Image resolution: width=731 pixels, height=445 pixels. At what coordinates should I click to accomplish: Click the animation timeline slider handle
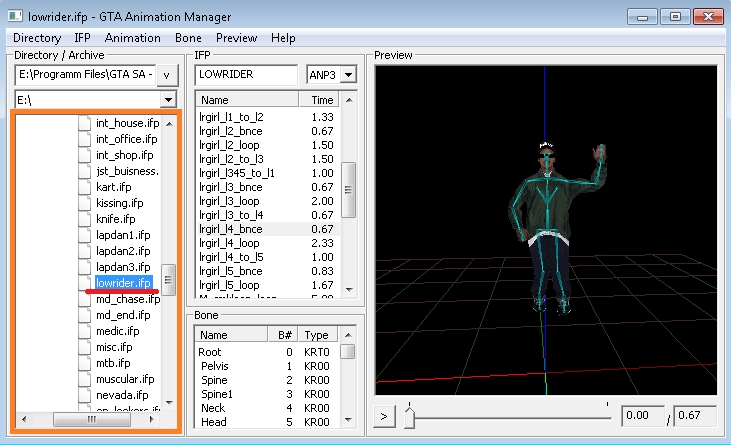tap(408, 416)
